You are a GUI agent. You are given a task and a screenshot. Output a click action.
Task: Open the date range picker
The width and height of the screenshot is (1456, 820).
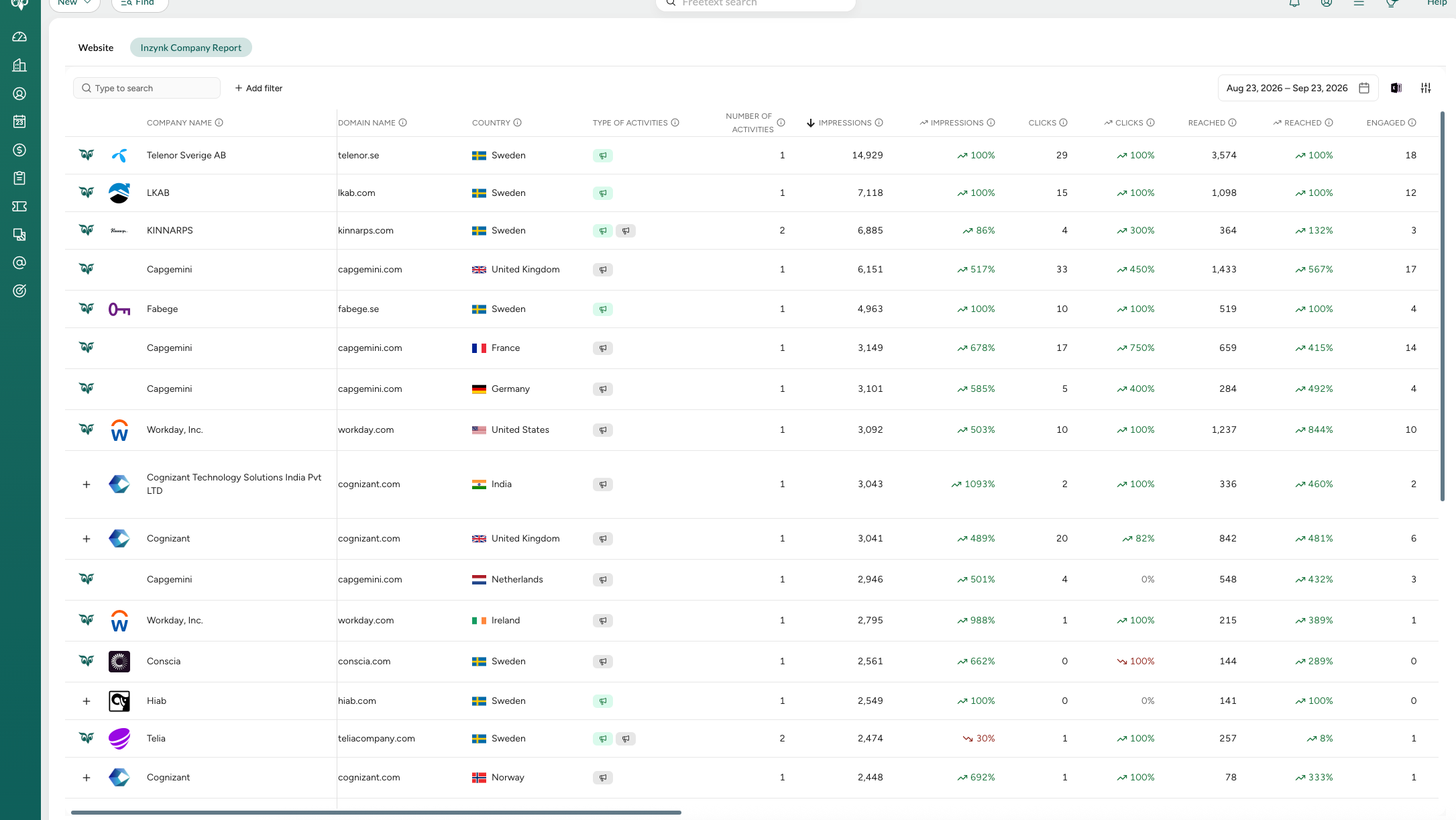point(1298,88)
